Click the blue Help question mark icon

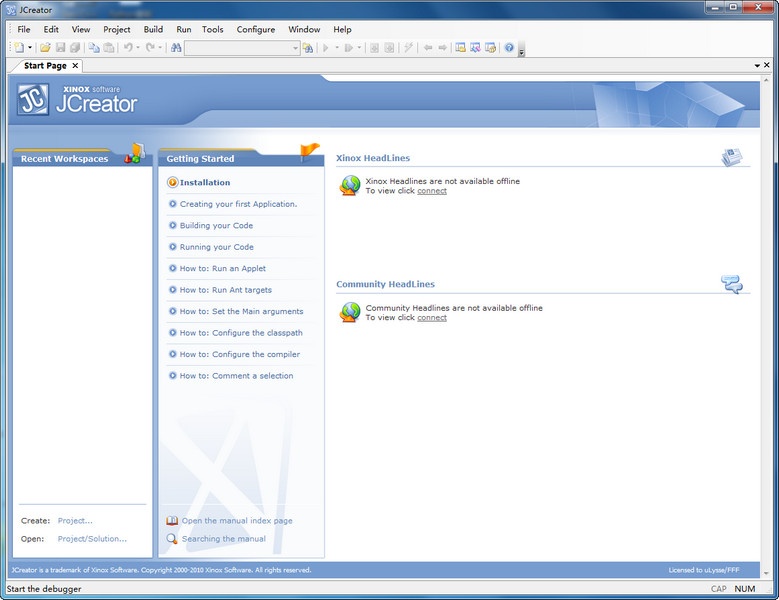[x=509, y=48]
